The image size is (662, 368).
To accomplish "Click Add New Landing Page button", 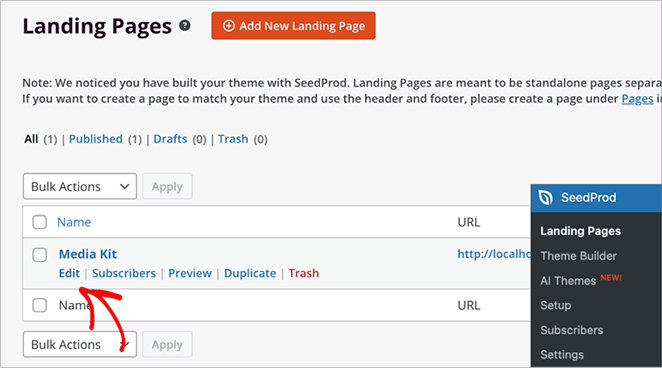I will pos(293,26).
